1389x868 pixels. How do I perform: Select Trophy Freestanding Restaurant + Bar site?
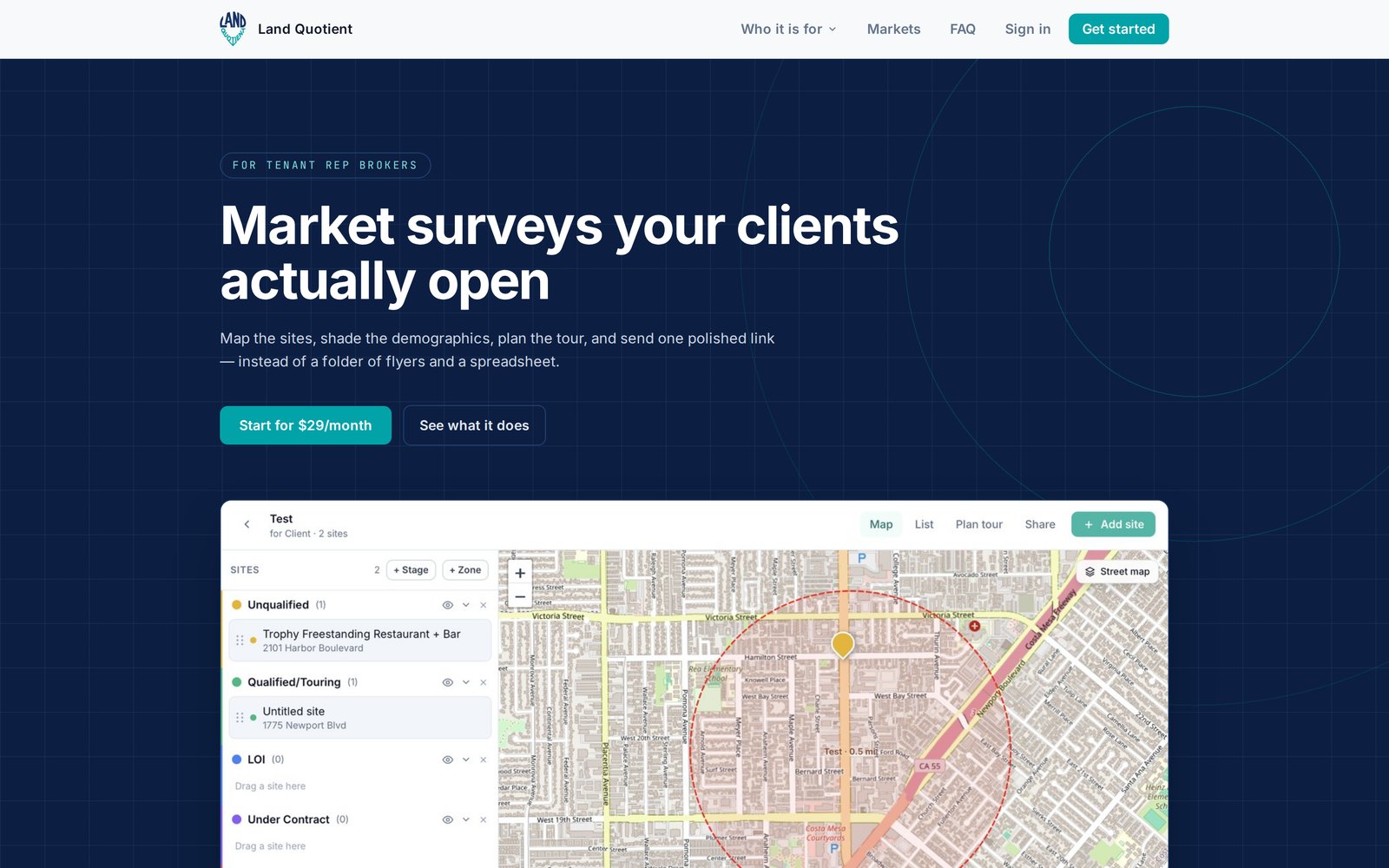[x=360, y=641]
